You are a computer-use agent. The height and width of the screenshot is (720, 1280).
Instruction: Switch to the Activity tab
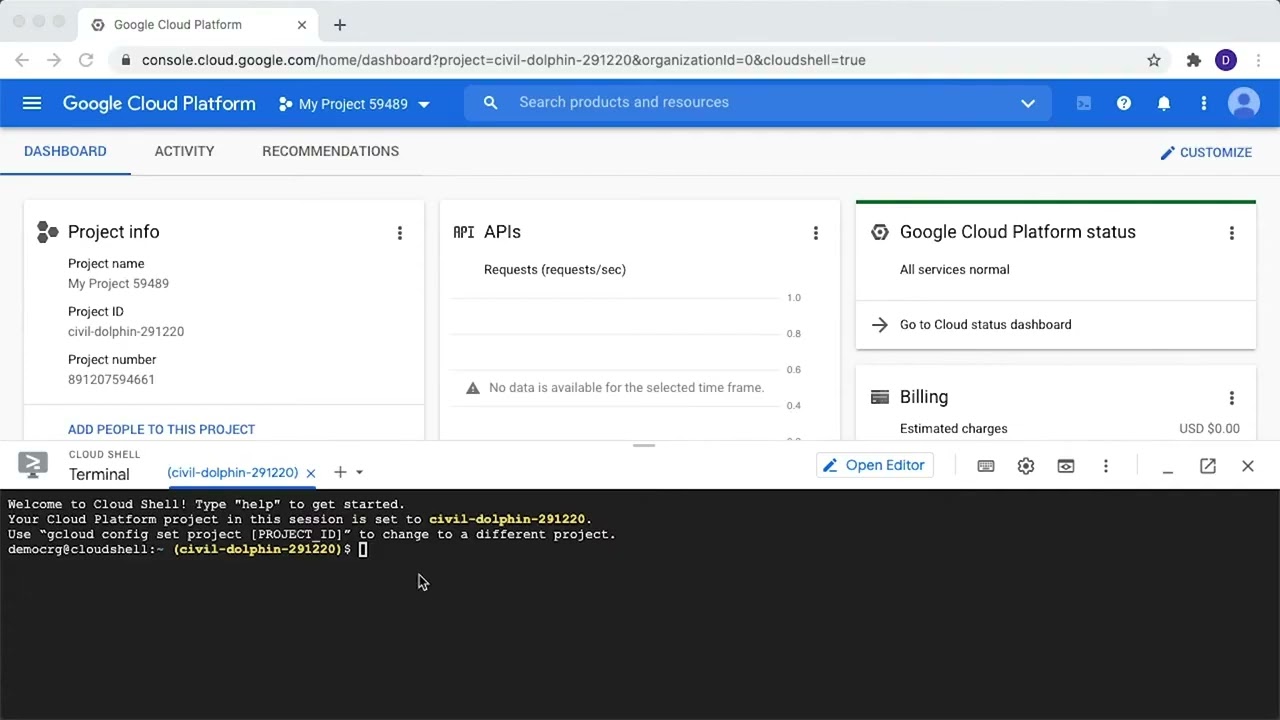184,151
